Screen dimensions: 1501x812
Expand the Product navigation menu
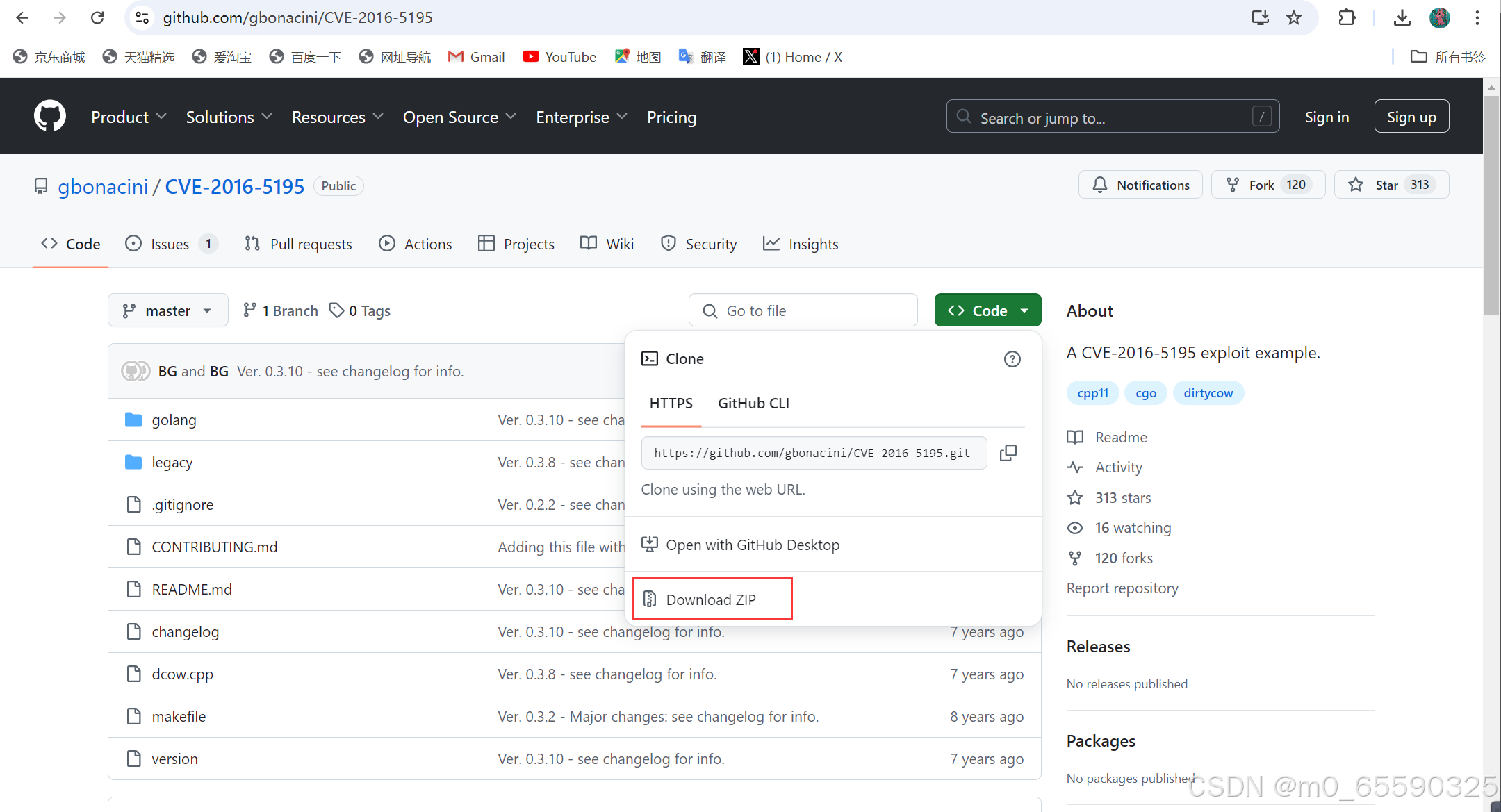(129, 117)
